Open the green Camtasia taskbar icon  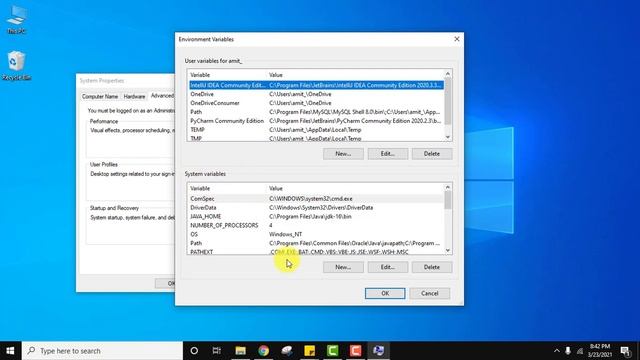(333, 351)
